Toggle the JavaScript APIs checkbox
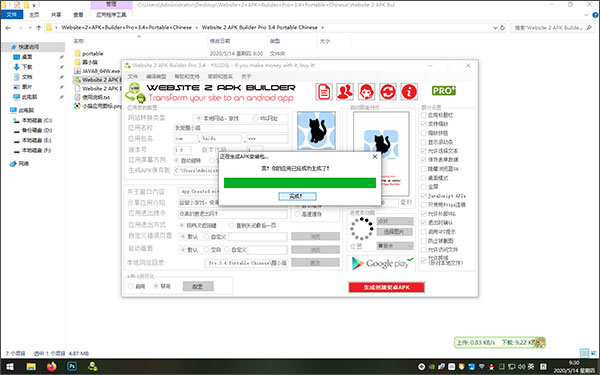The width and height of the screenshot is (600, 375). tap(424, 196)
